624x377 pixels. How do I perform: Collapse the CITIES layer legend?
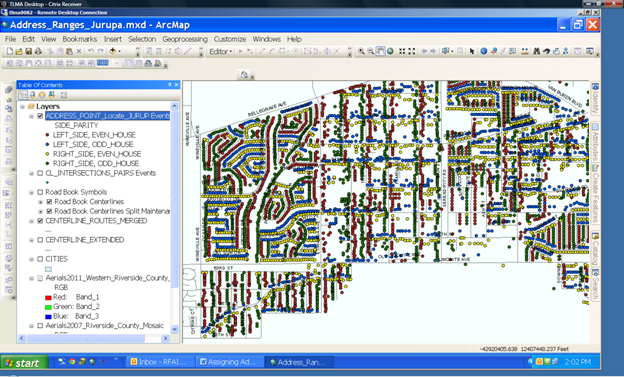tap(31, 259)
